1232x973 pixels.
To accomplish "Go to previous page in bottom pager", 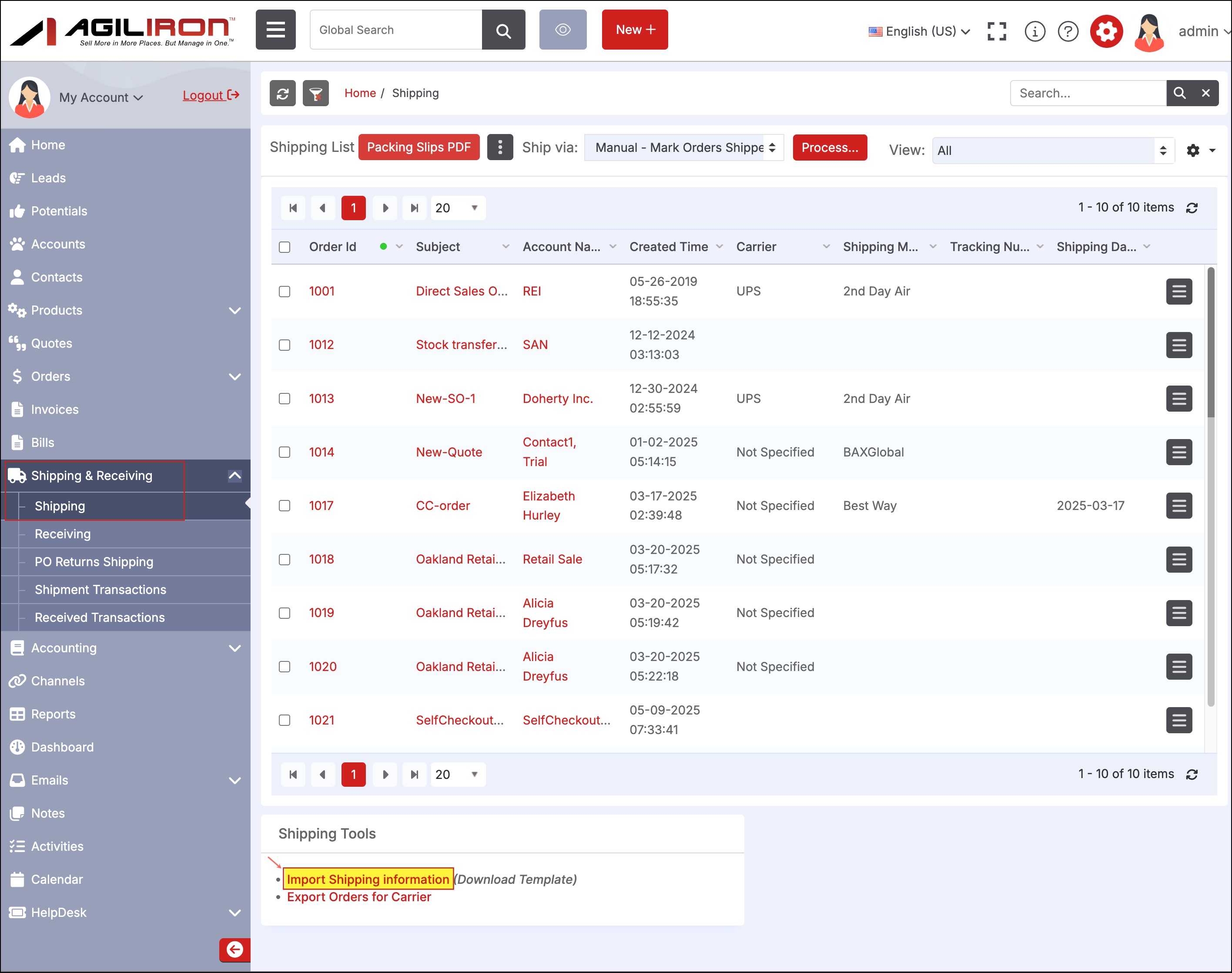I will 322,775.
